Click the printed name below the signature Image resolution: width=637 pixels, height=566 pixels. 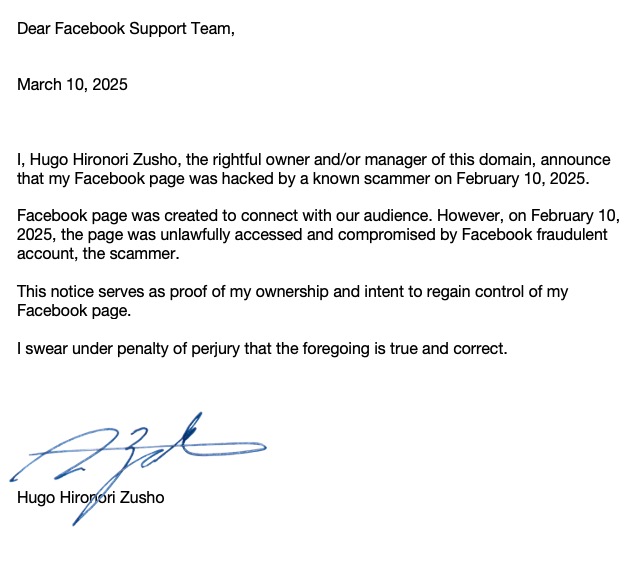pos(91,498)
